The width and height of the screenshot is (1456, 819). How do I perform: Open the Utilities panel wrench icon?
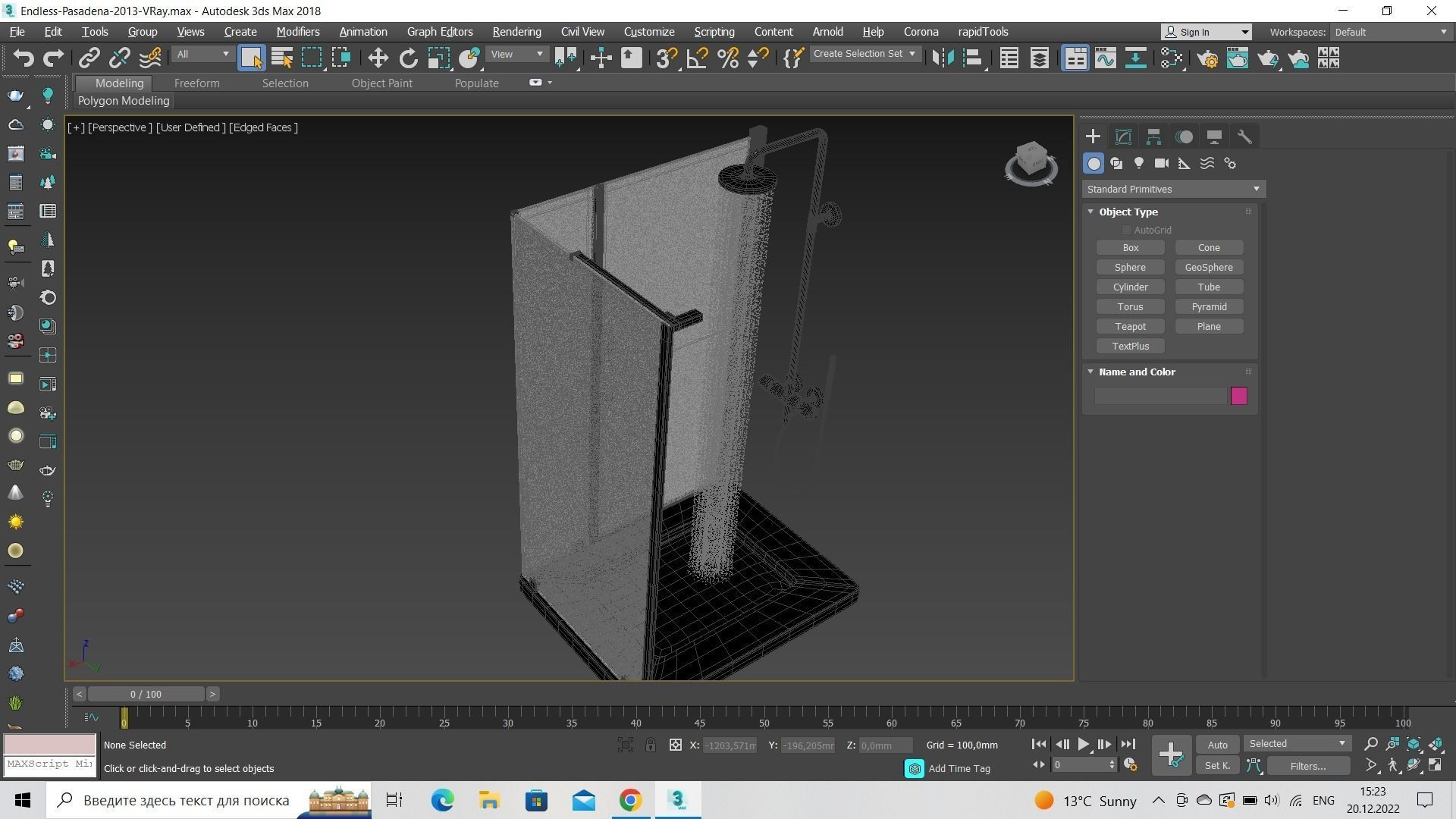click(1244, 136)
